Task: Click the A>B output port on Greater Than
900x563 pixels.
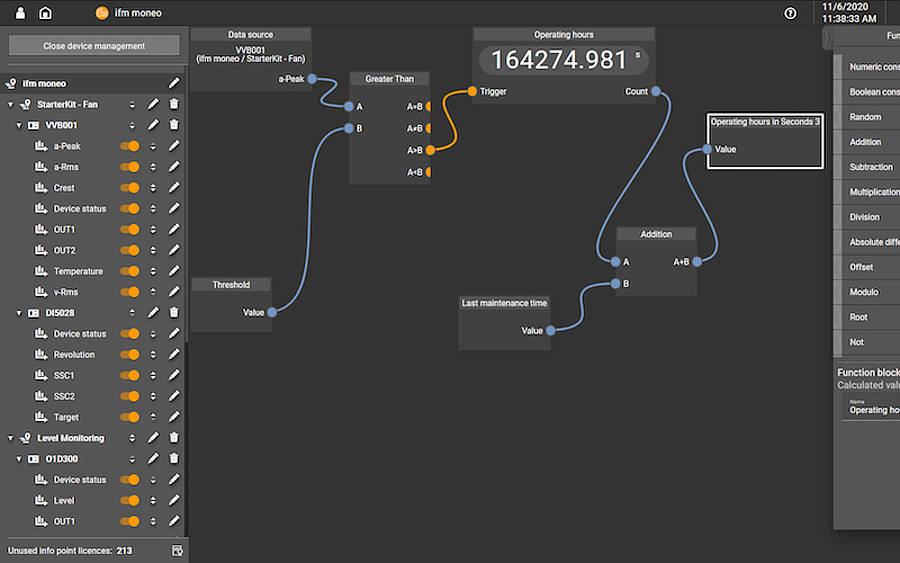Action: point(430,150)
